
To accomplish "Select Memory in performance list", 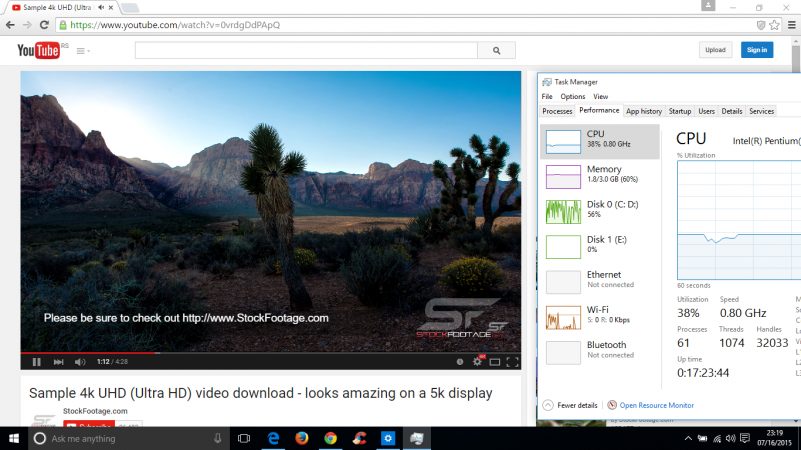I will point(600,177).
